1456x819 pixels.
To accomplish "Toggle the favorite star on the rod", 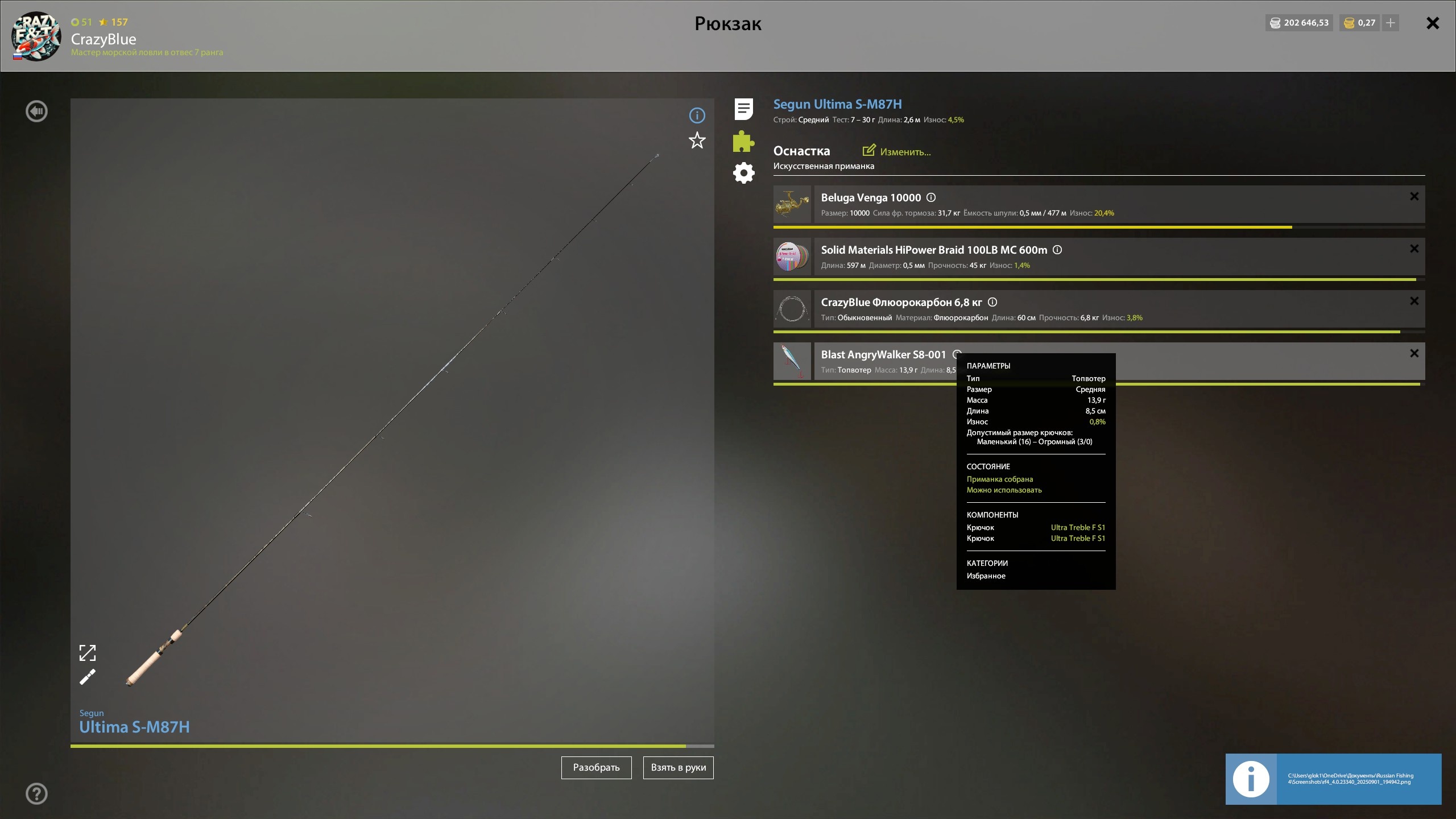I will (x=697, y=140).
